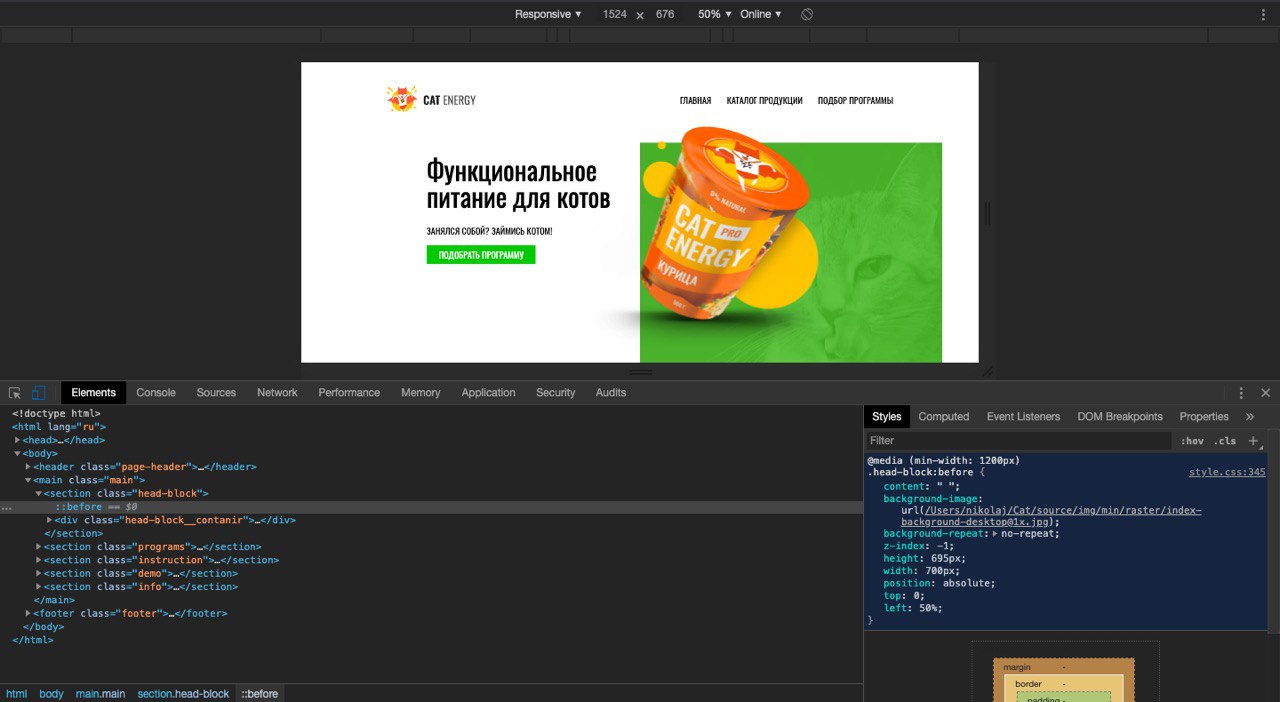1280x702 pixels.
Task: Expand the section demo node
Action: tap(39, 574)
